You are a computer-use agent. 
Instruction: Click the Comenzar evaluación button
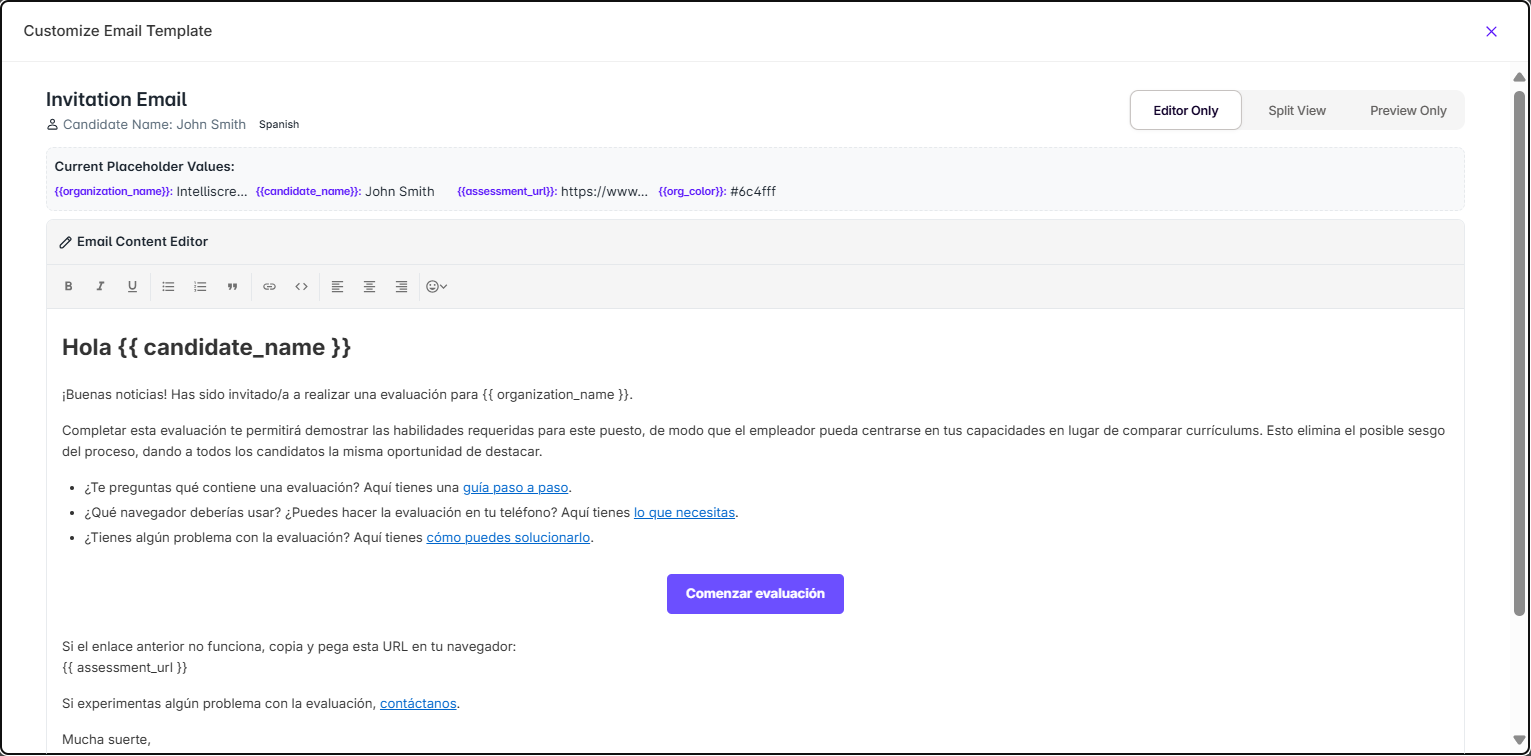[x=755, y=594]
